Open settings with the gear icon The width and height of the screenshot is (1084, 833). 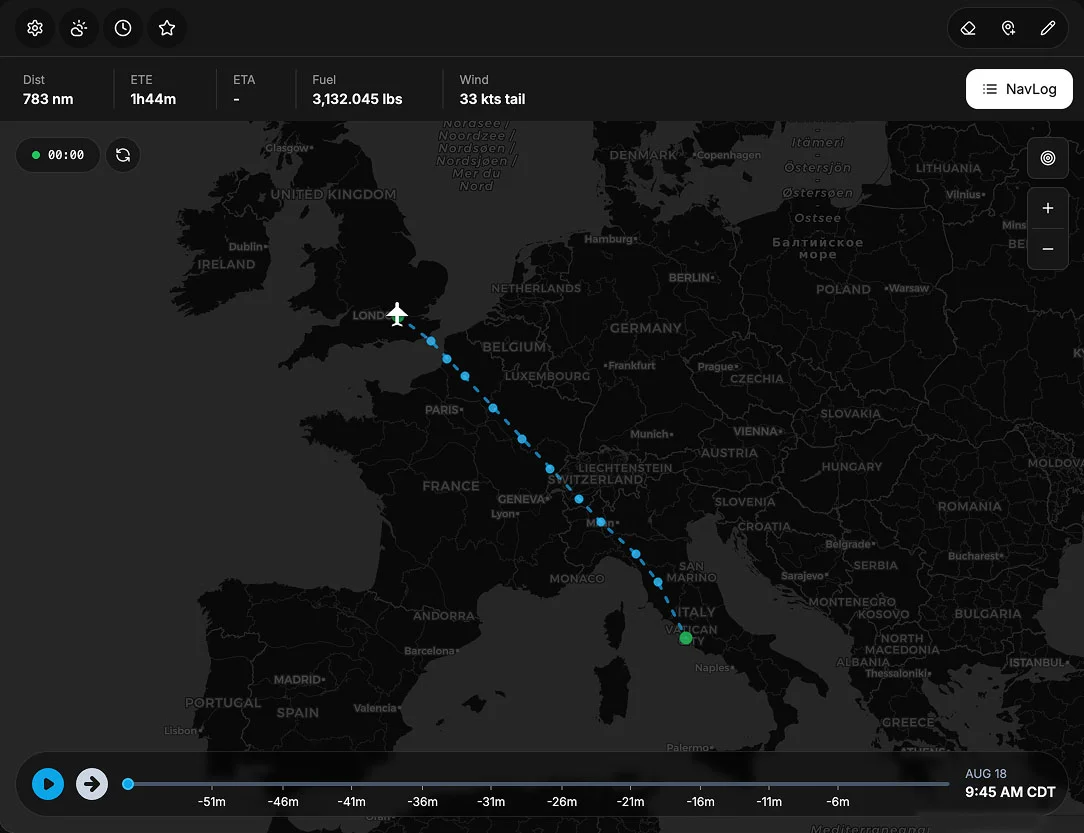35,28
